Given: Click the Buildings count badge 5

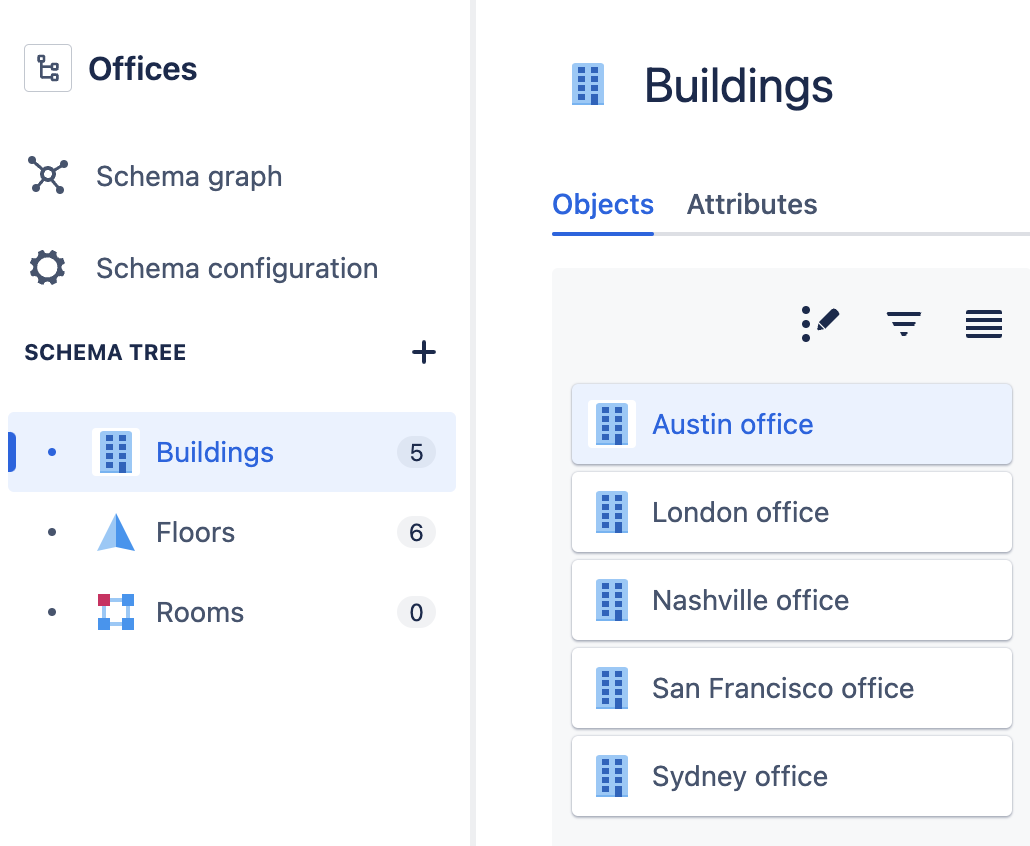Looking at the screenshot, I should (416, 453).
